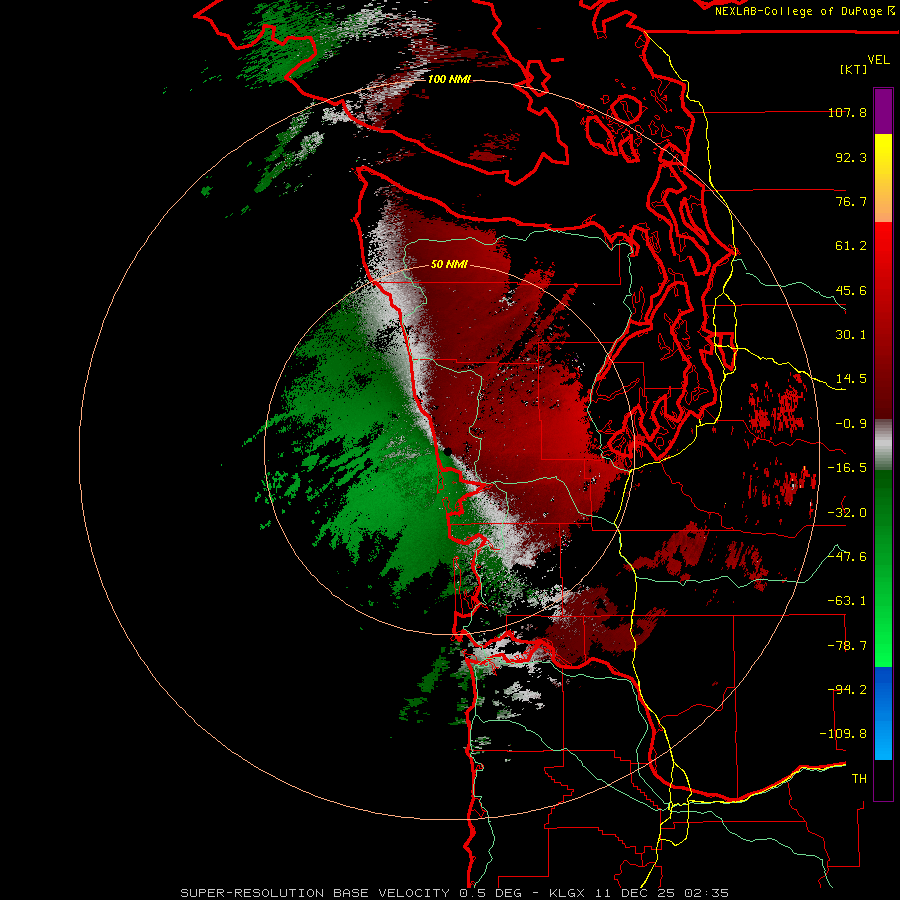This screenshot has height=900, width=900.
Task: Click the 30.1 velocity scale value
Action: coord(851,335)
